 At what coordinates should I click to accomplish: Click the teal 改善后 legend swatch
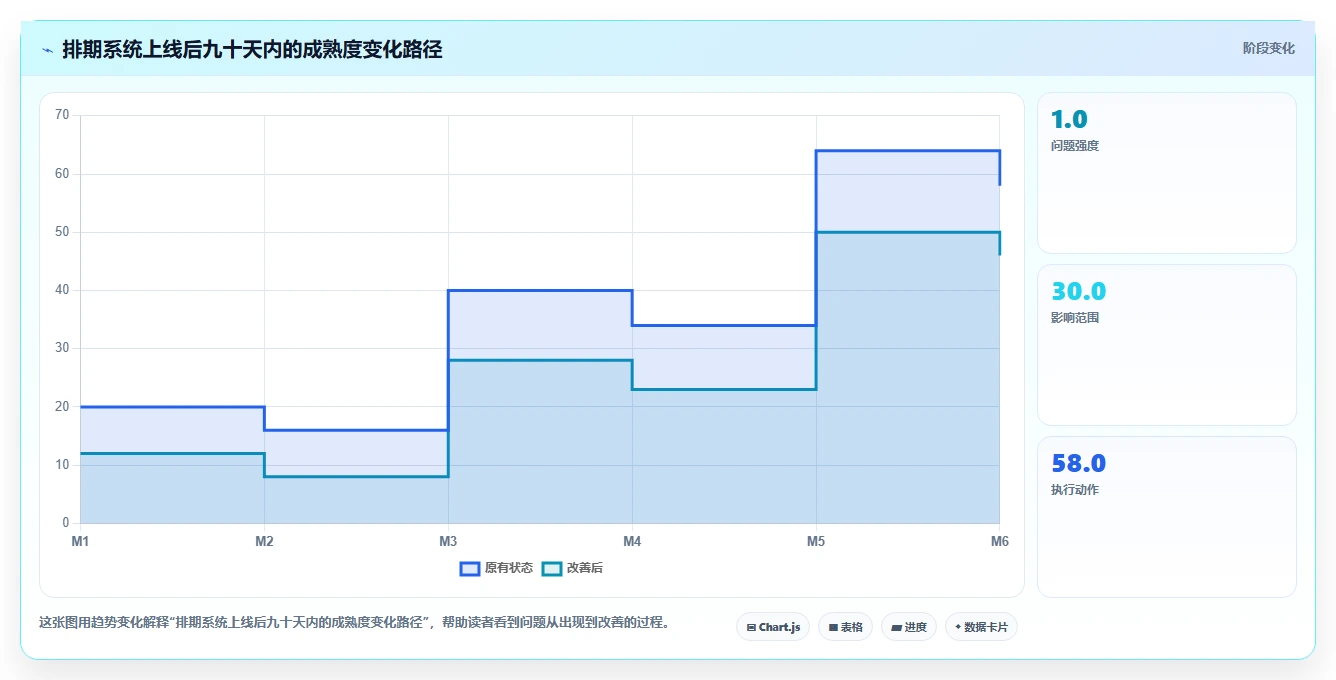pos(552,568)
